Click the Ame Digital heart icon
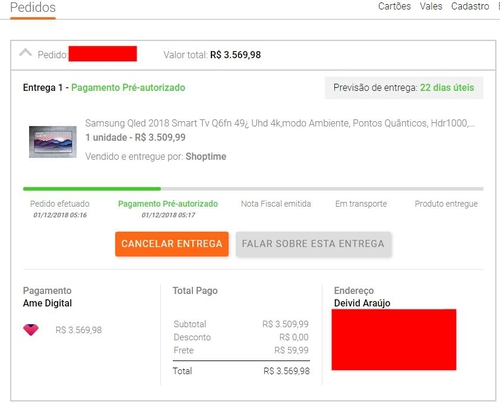 click(x=31, y=330)
